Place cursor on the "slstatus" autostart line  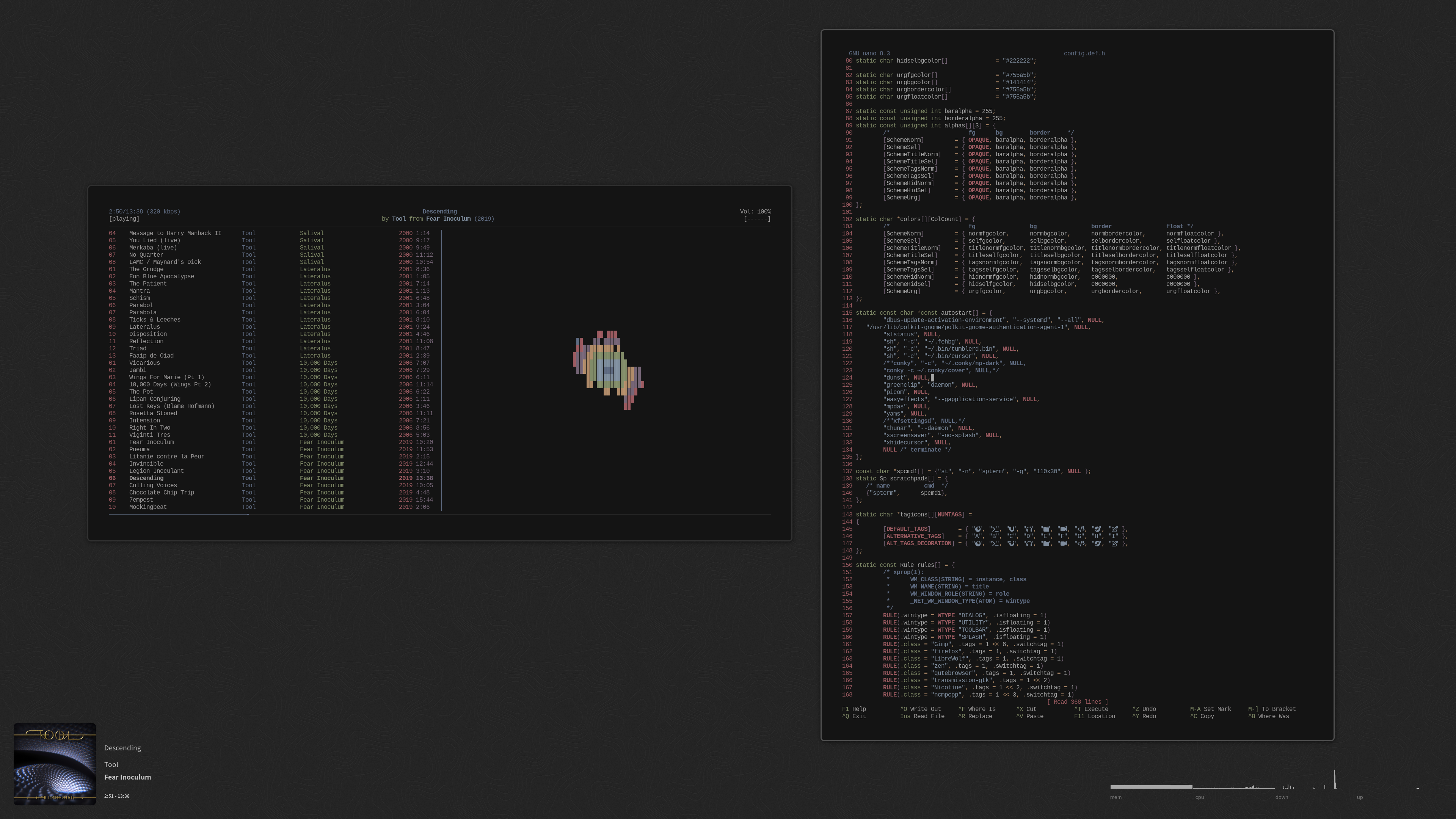tap(911, 334)
